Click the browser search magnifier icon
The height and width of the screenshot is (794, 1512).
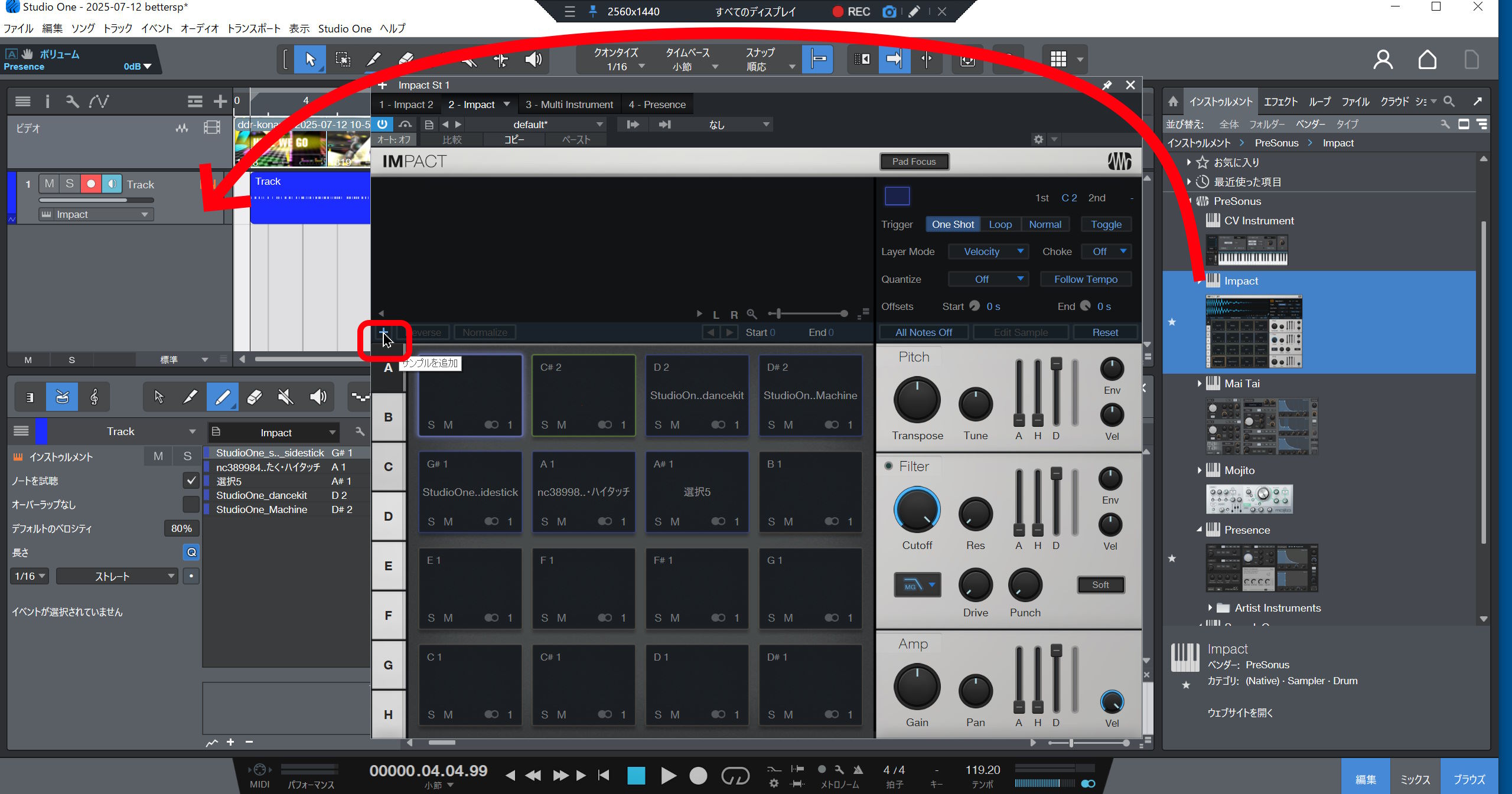click(1449, 102)
